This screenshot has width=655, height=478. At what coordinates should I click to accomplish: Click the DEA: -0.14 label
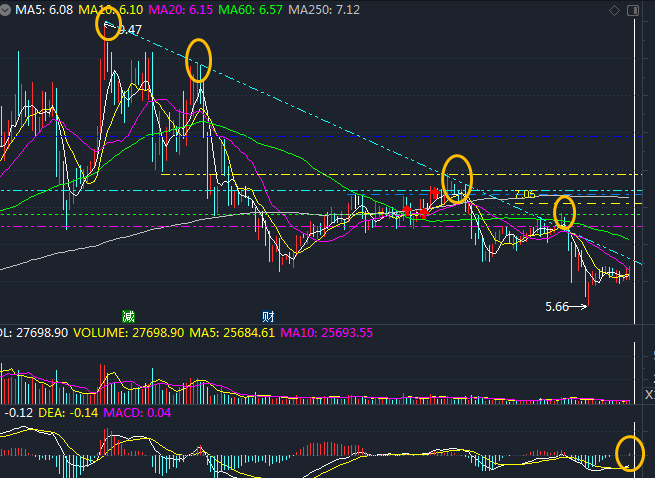pyautogui.click(x=68, y=413)
